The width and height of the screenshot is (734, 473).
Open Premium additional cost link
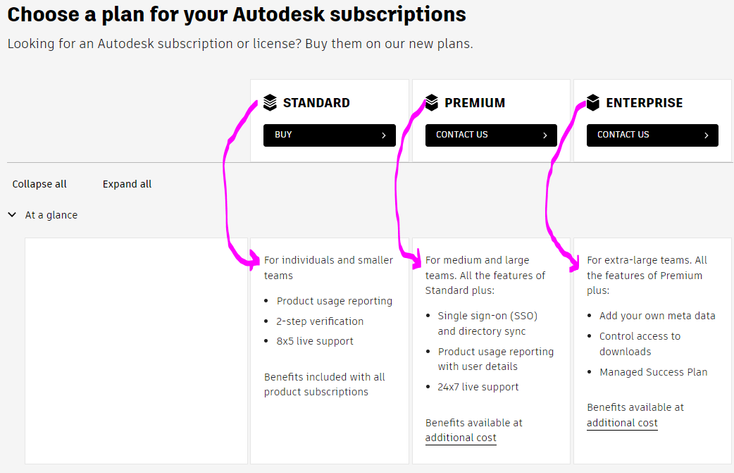pos(461,437)
